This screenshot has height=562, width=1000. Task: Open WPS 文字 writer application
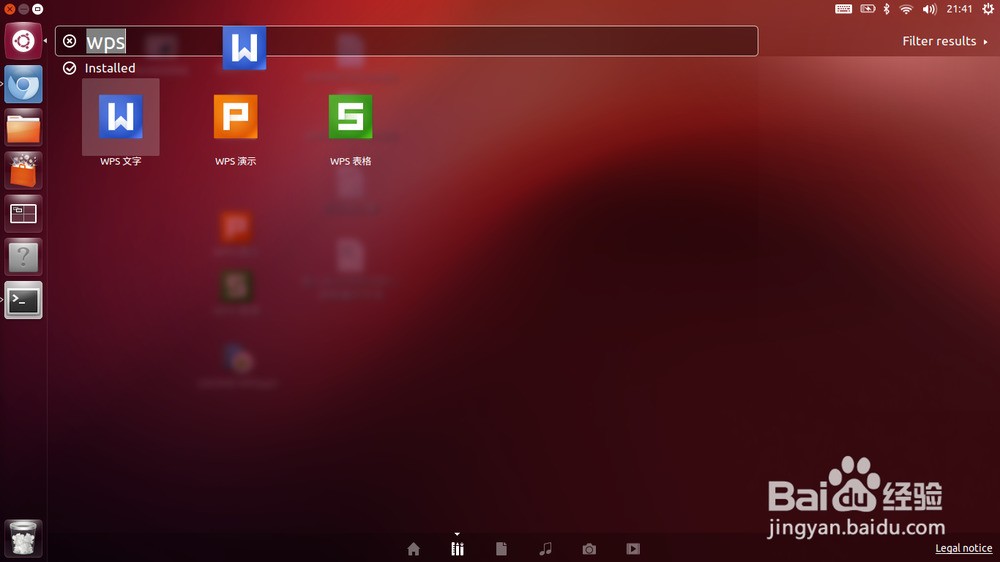tap(120, 118)
